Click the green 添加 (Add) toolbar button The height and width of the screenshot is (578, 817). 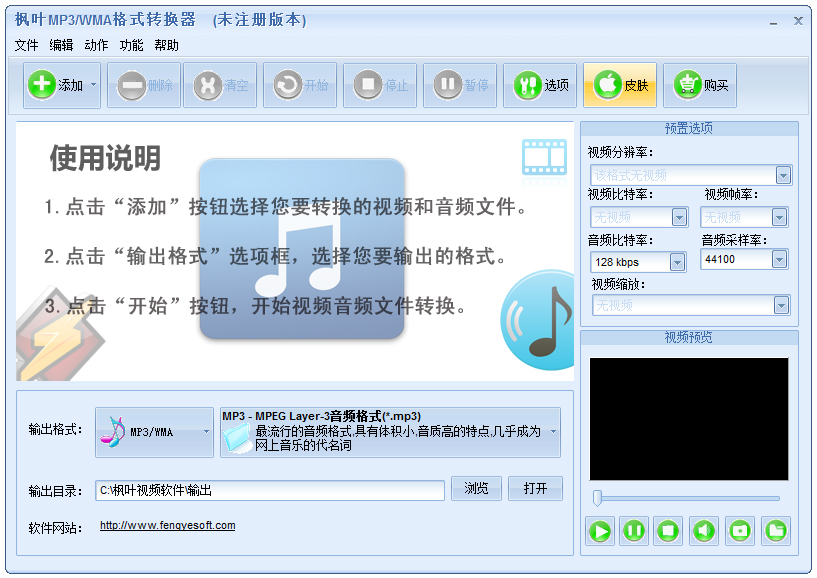coord(56,85)
